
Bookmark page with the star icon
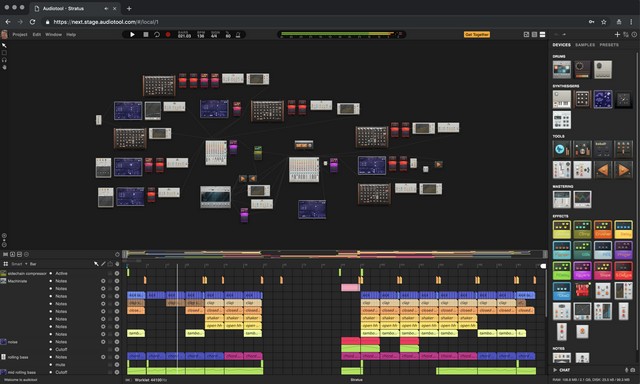[x=604, y=22]
